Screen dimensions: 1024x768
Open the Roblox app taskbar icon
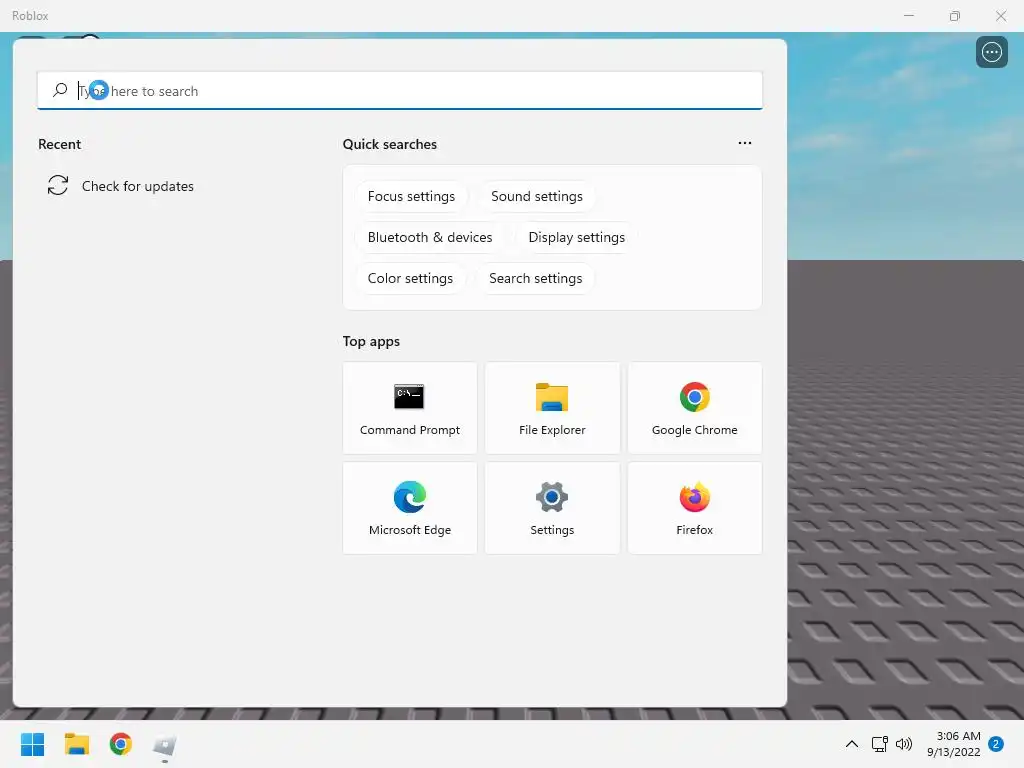[165, 745]
